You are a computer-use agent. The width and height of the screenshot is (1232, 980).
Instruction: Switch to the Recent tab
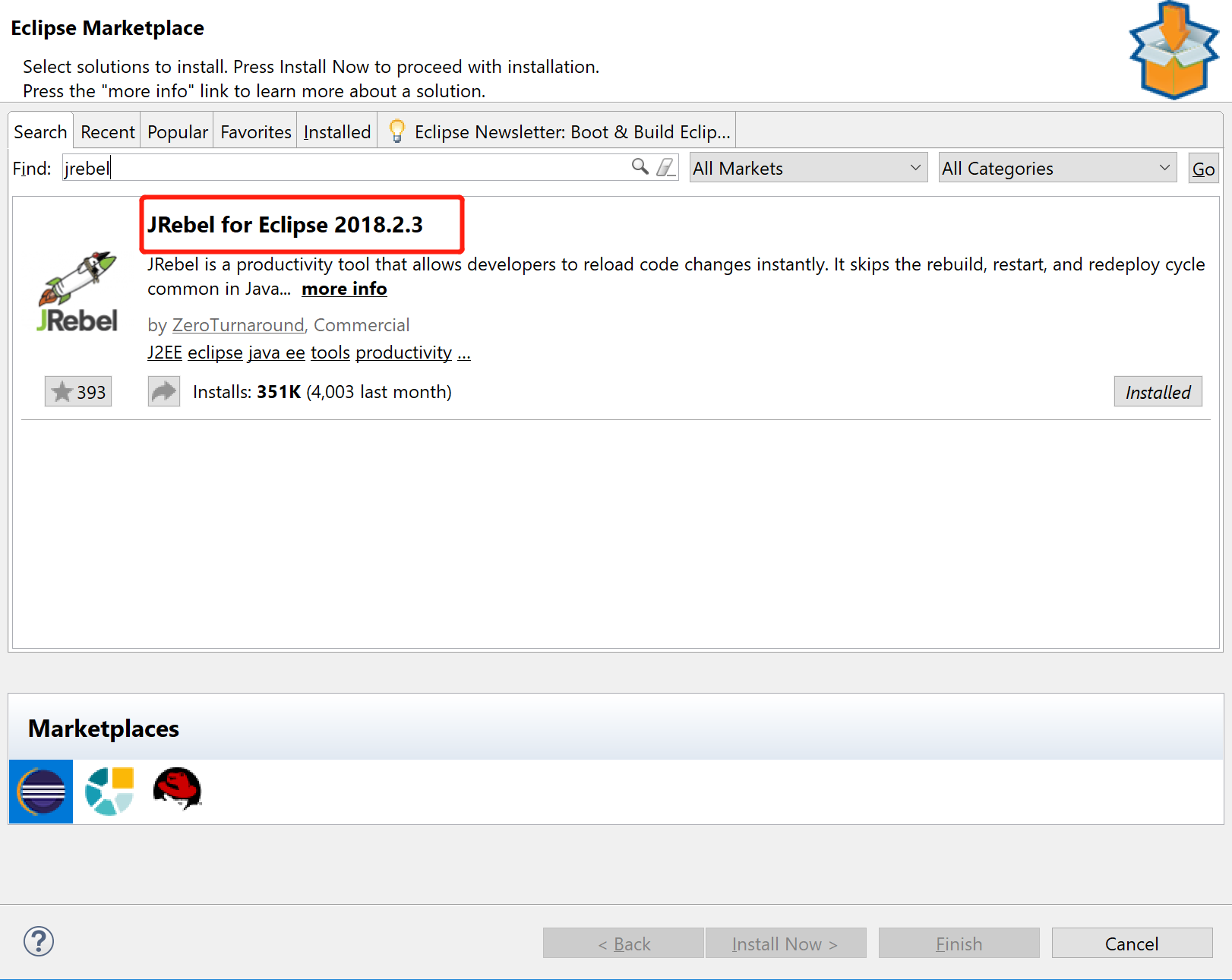coord(108,131)
